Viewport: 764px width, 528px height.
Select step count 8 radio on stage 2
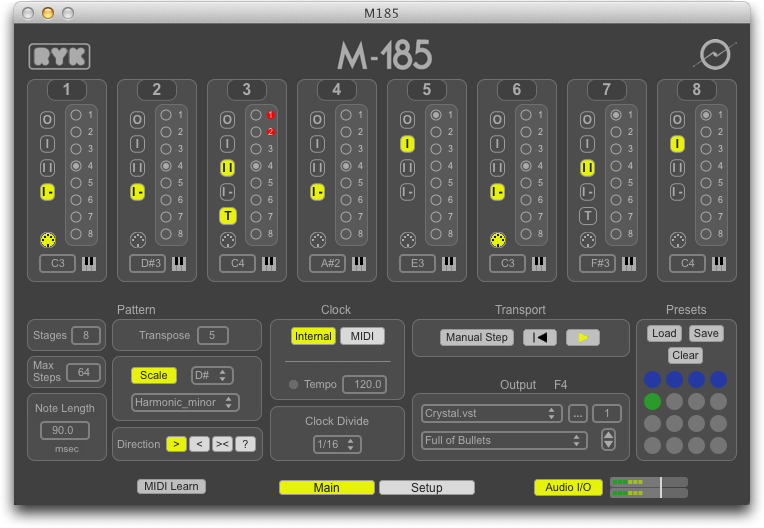[x=166, y=234]
